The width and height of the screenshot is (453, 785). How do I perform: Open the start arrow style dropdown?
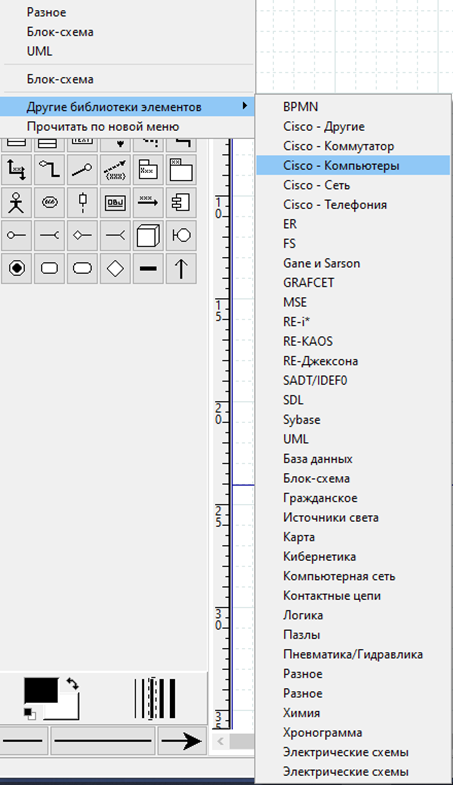tap(24, 740)
